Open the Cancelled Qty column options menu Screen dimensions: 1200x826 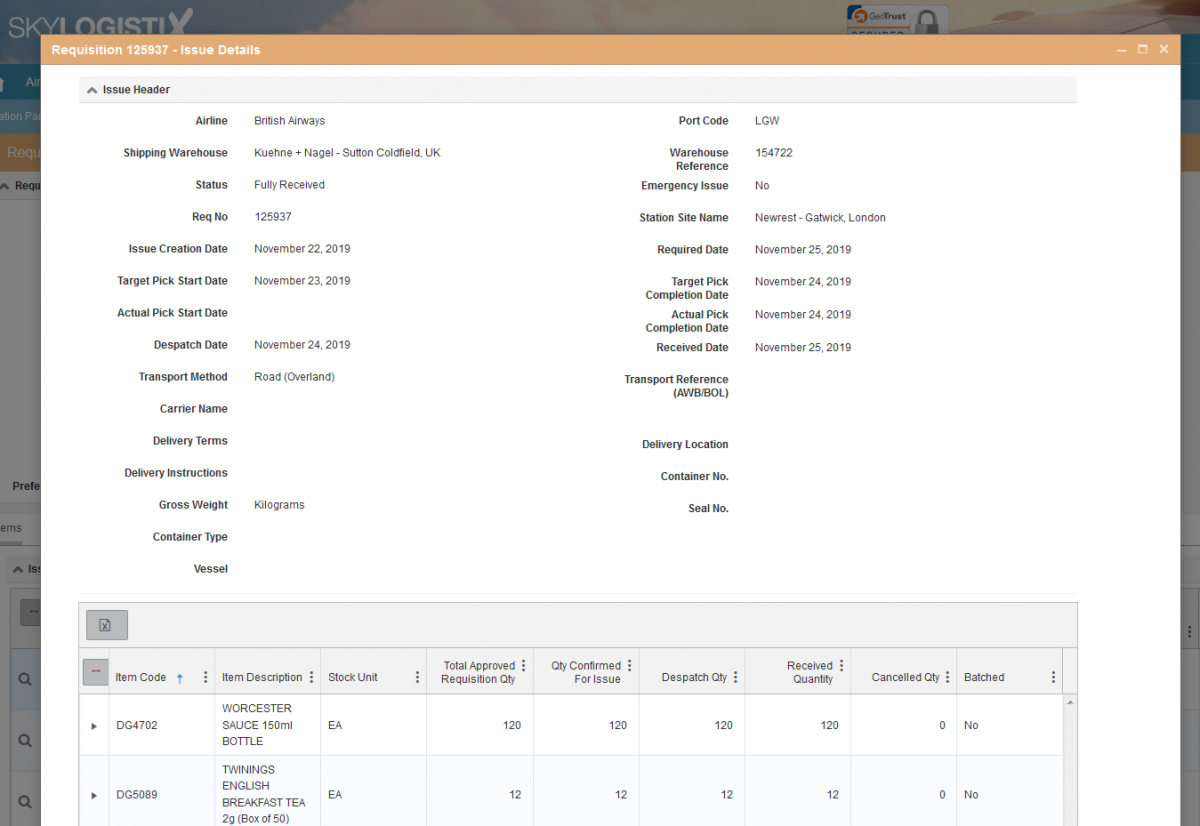click(947, 676)
